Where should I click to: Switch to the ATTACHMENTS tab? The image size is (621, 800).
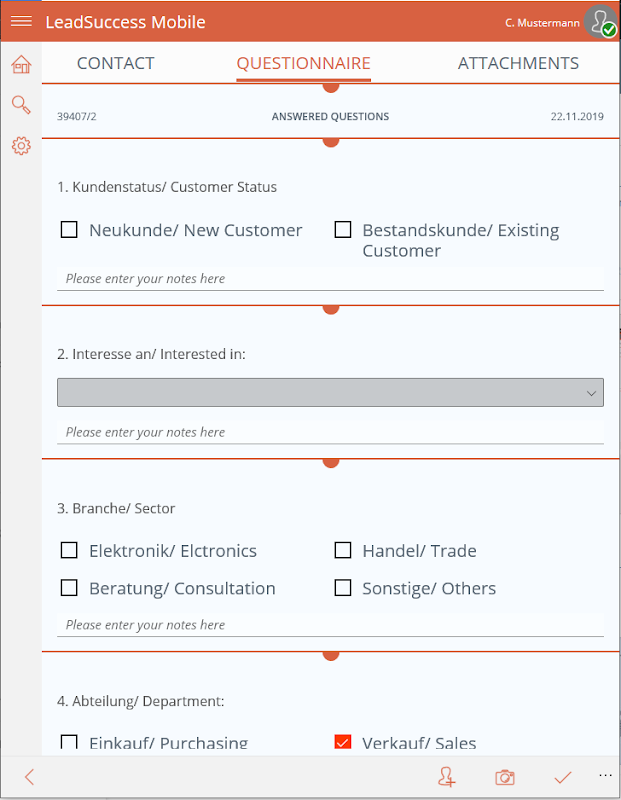518,63
